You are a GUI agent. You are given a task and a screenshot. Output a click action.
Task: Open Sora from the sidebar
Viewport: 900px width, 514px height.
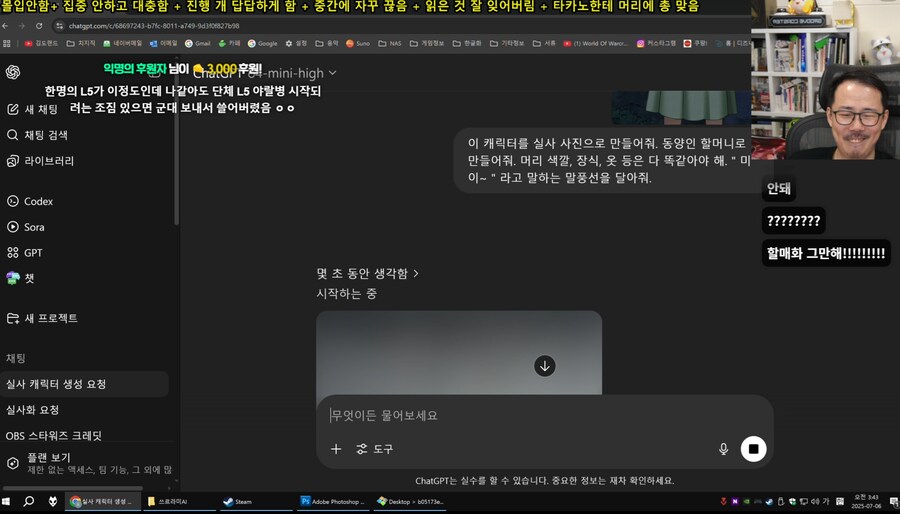pyautogui.click(x=26, y=227)
